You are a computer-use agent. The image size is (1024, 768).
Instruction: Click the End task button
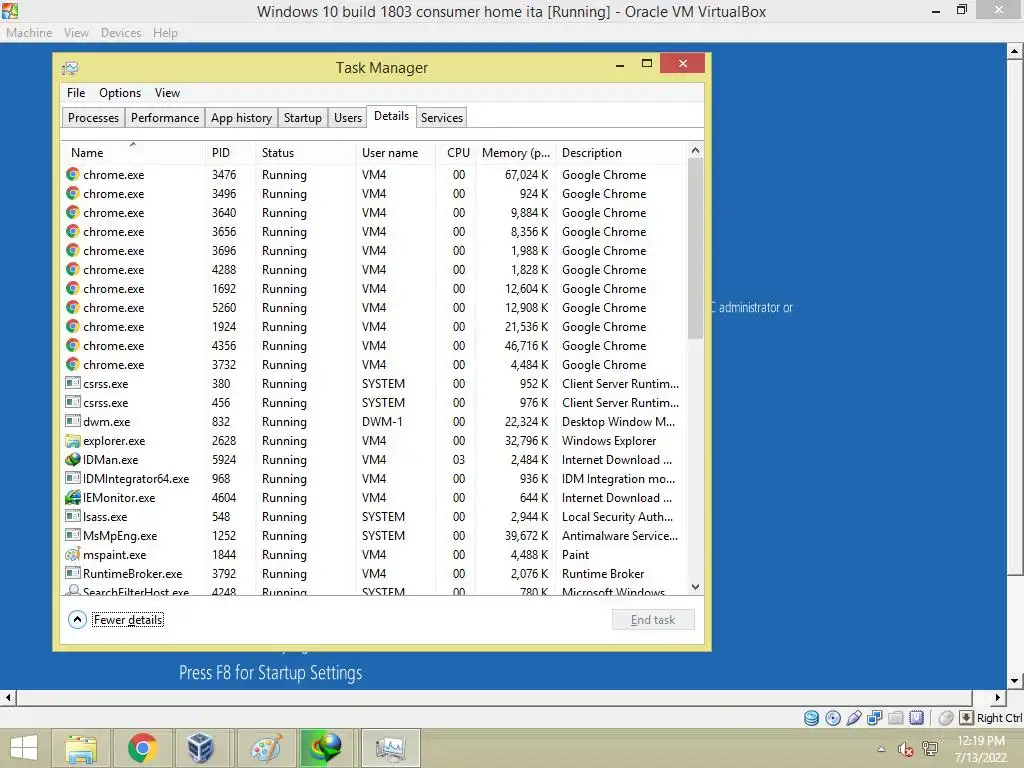[x=652, y=620]
